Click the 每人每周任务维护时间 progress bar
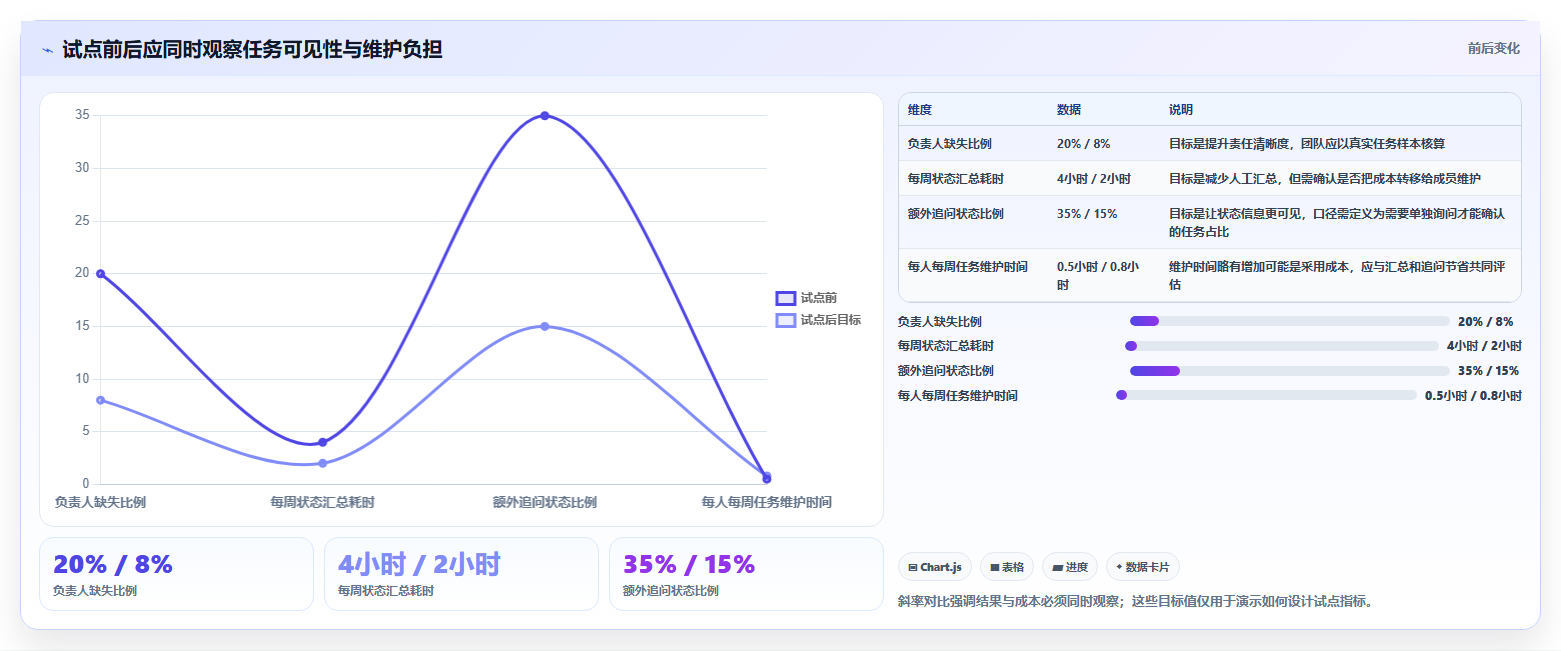The image size is (1561, 651). tap(1266, 395)
